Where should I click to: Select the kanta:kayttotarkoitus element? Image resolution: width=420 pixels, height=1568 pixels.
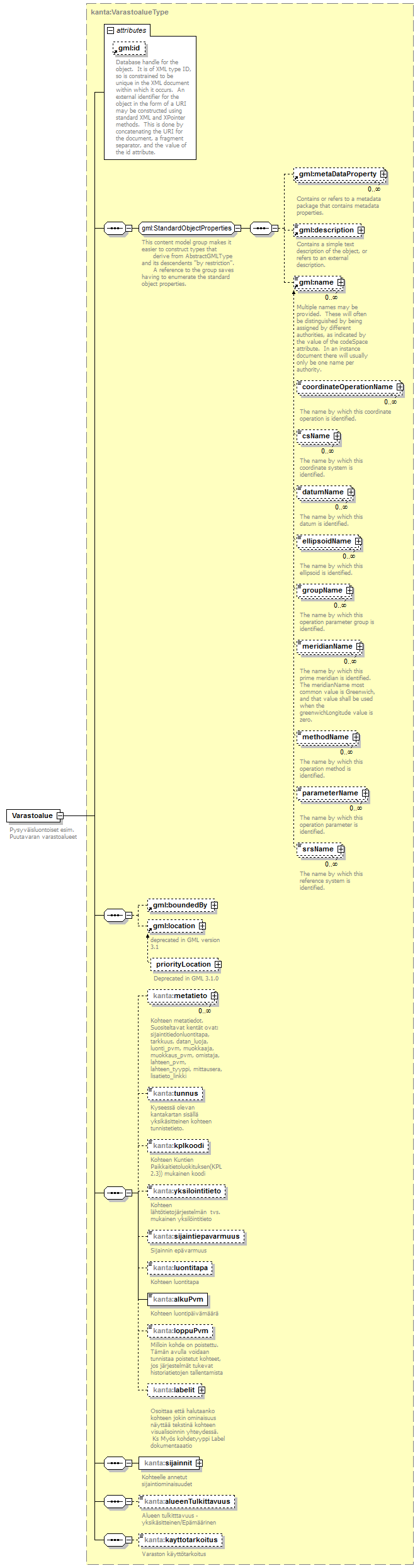(181, 1540)
